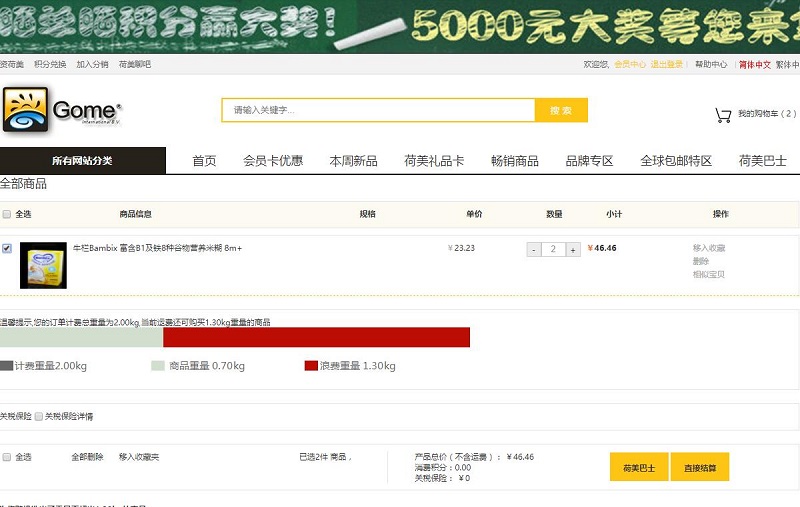Image resolution: width=800 pixels, height=507 pixels.
Task: Switch language to 简体中文
Action: click(x=755, y=65)
